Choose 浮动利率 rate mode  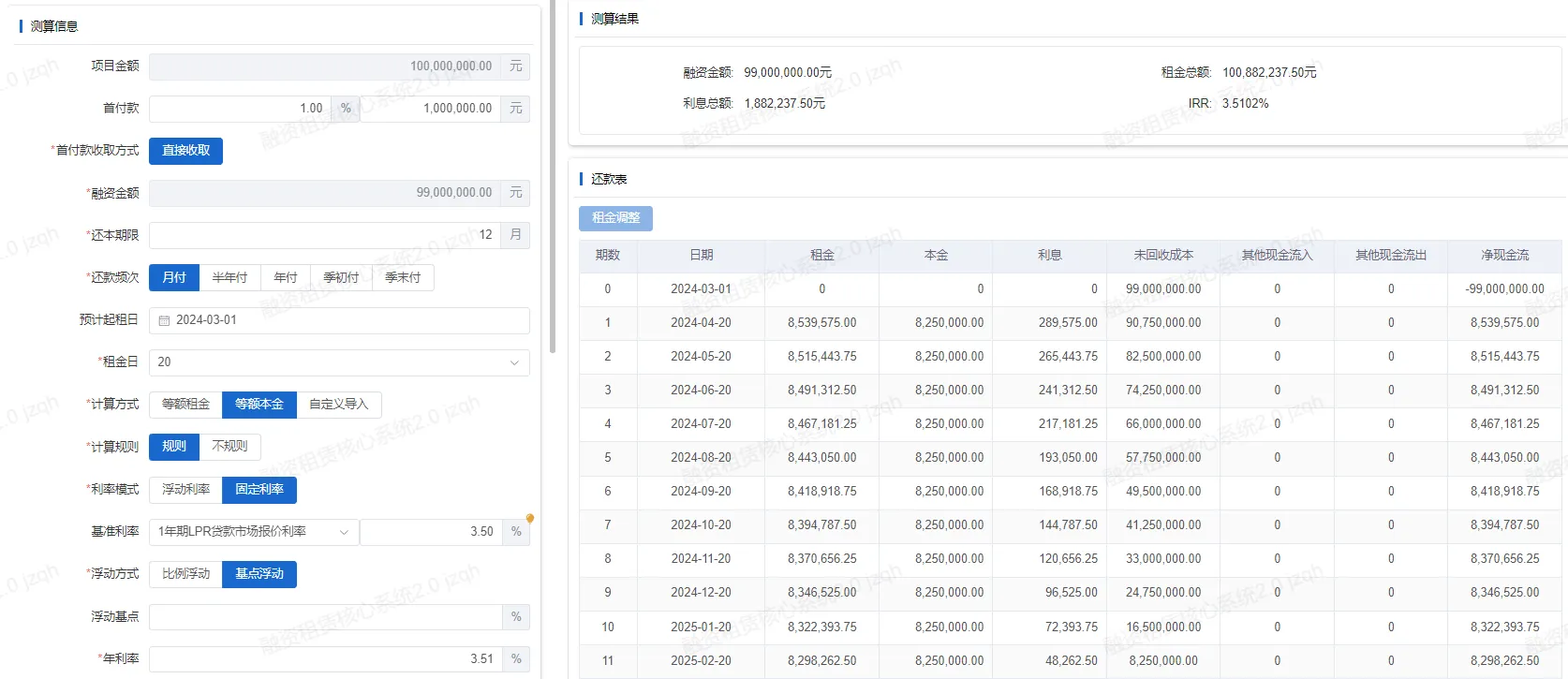(185, 490)
